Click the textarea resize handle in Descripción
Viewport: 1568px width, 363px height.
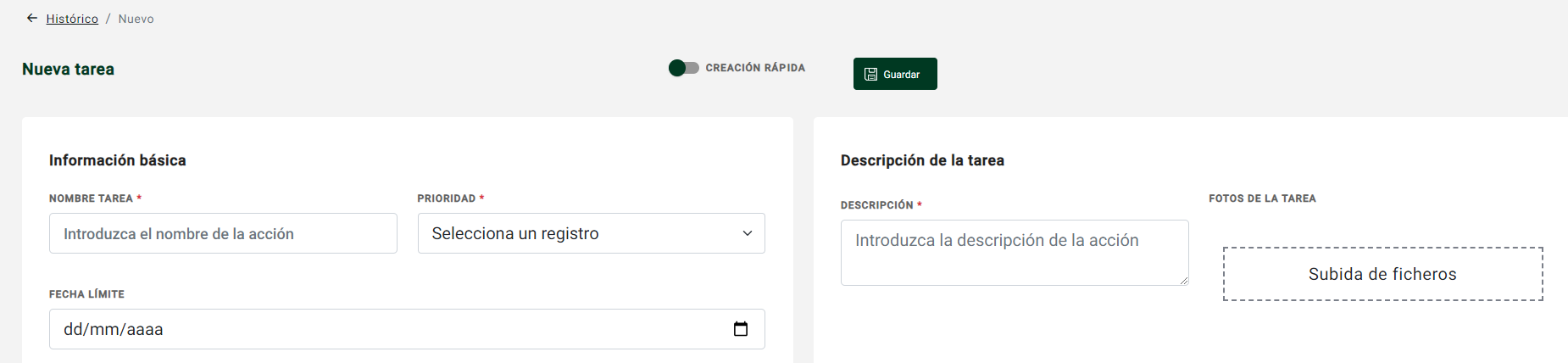[x=1183, y=281]
